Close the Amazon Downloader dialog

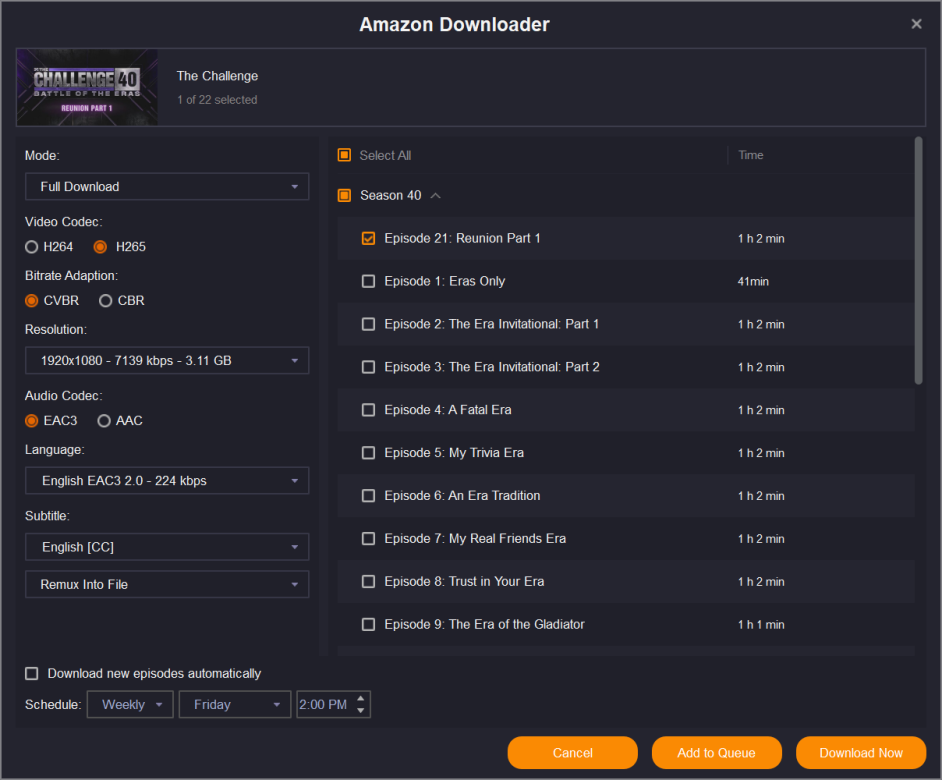point(916,24)
